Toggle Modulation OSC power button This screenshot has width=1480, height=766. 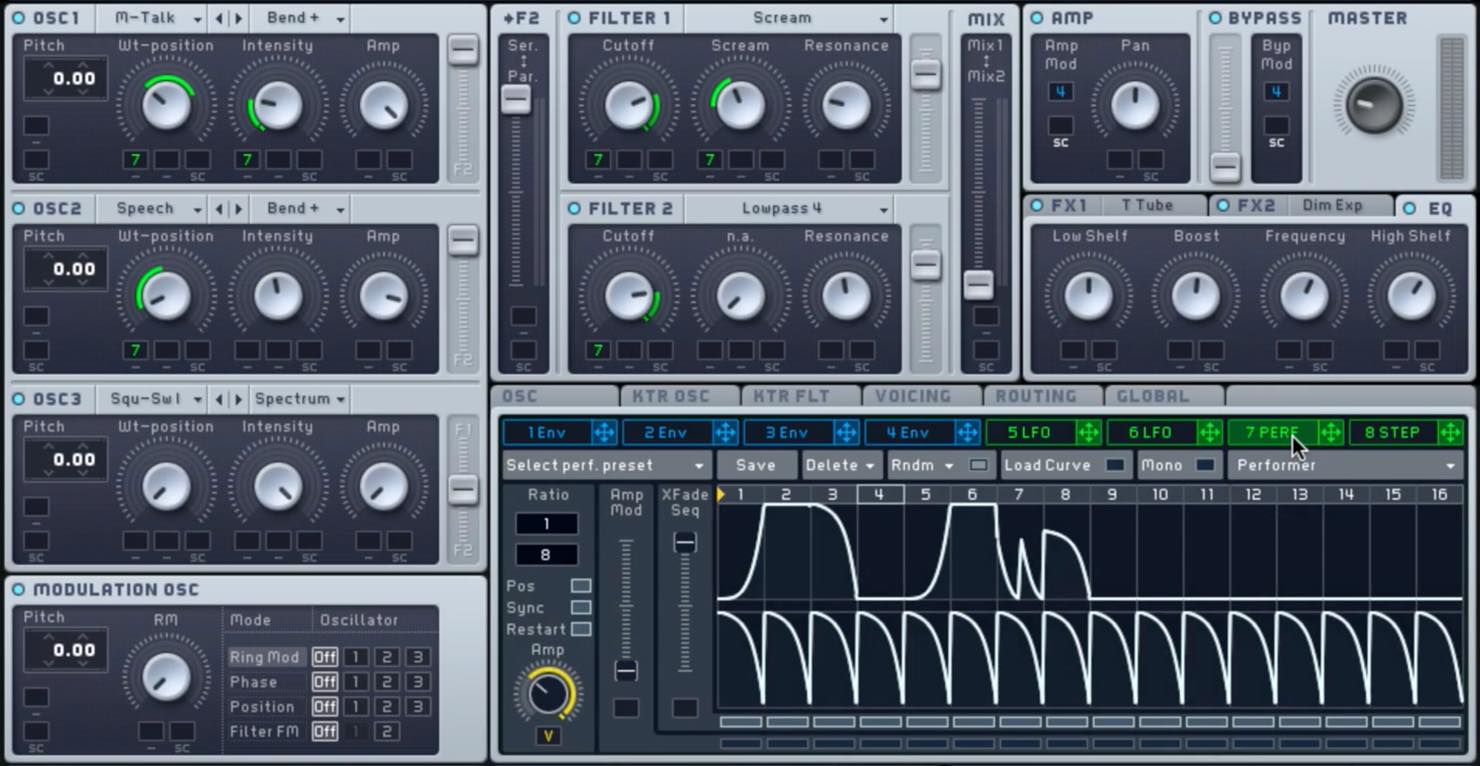[x=19, y=590]
